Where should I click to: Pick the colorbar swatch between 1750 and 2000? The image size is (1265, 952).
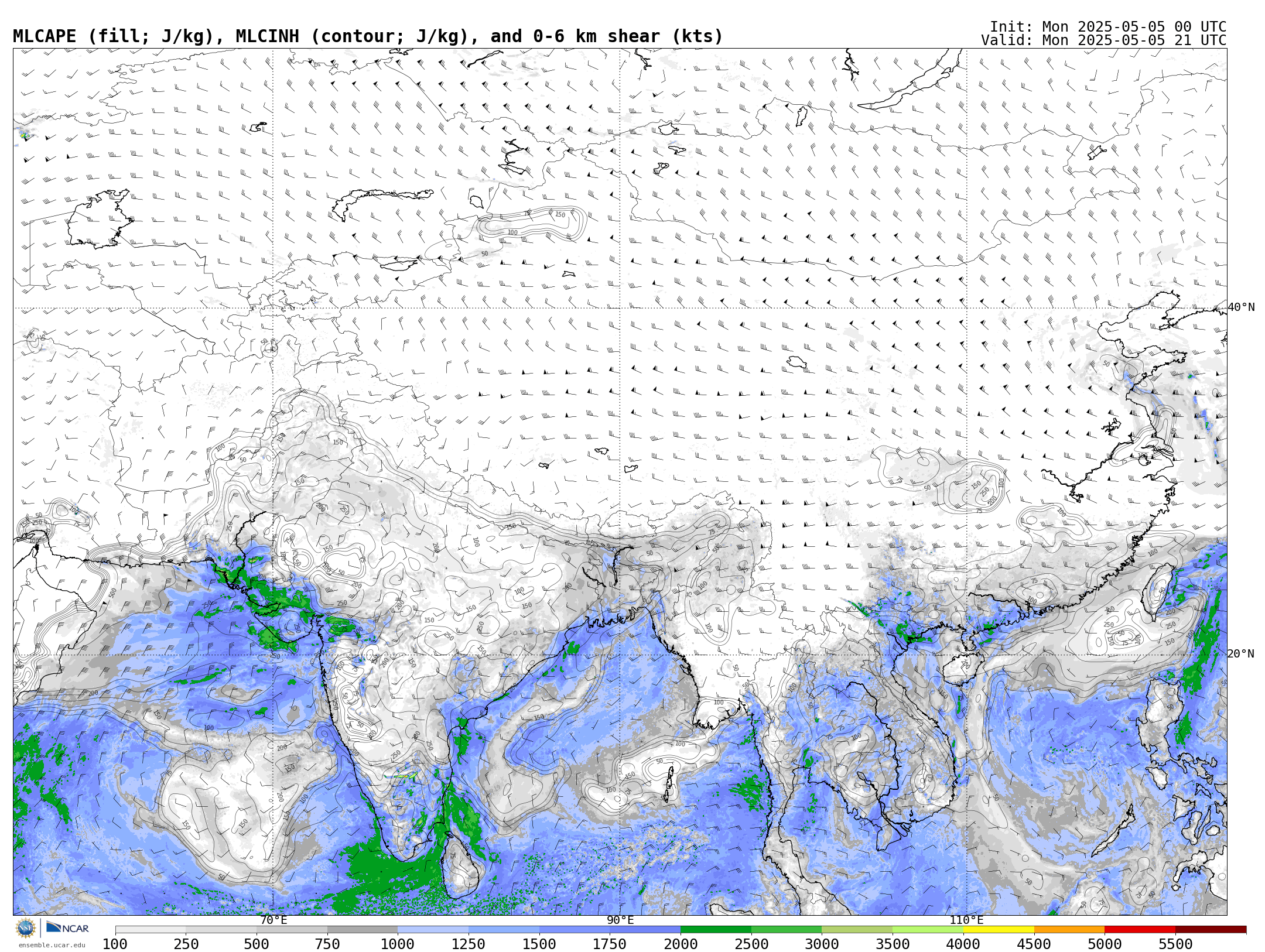click(x=645, y=930)
